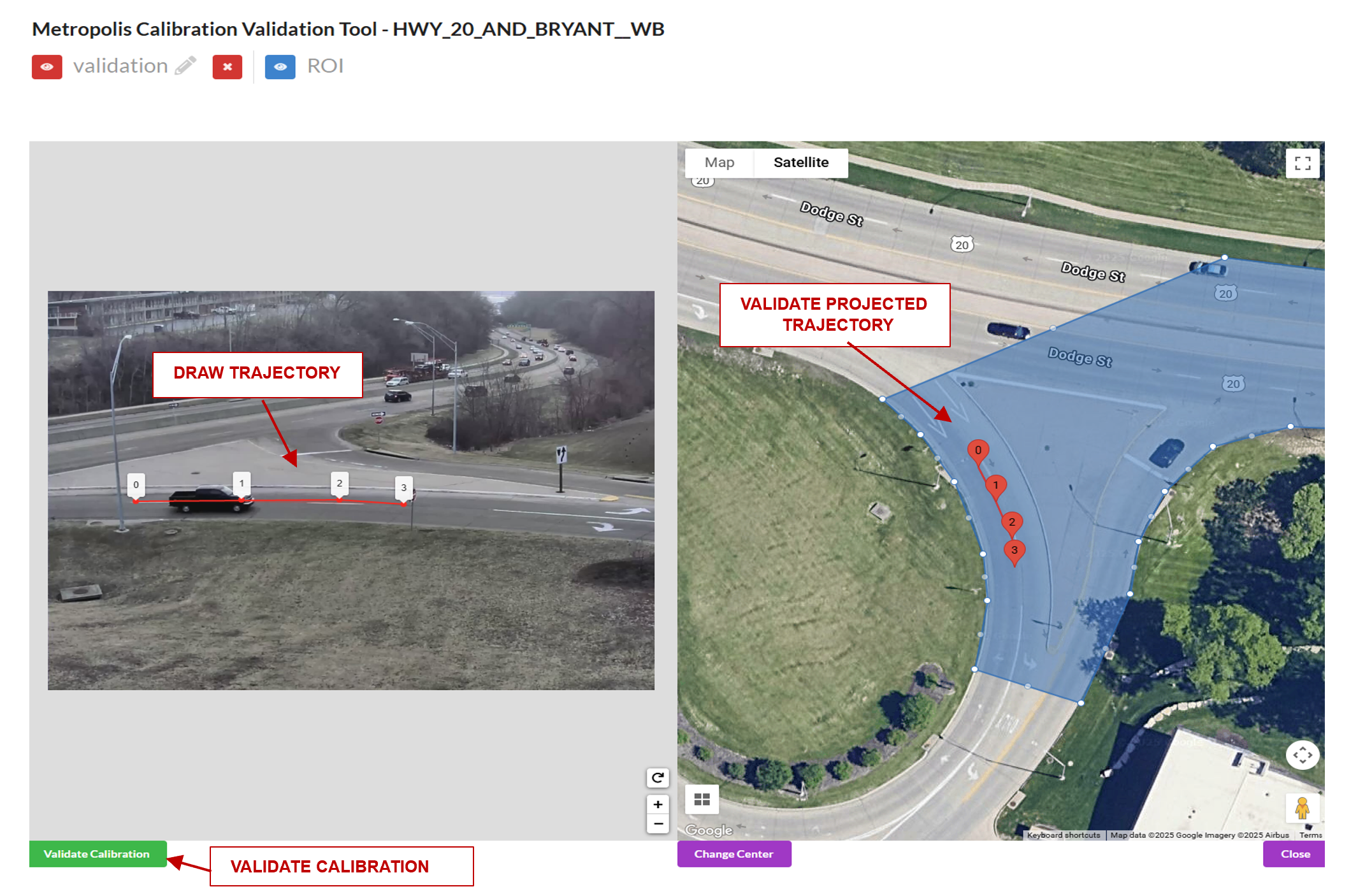The width and height of the screenshot is (1365, 896).
Task: Click pencil icon to rename validation
Action: pyautogui.click(x=185, y=66)
